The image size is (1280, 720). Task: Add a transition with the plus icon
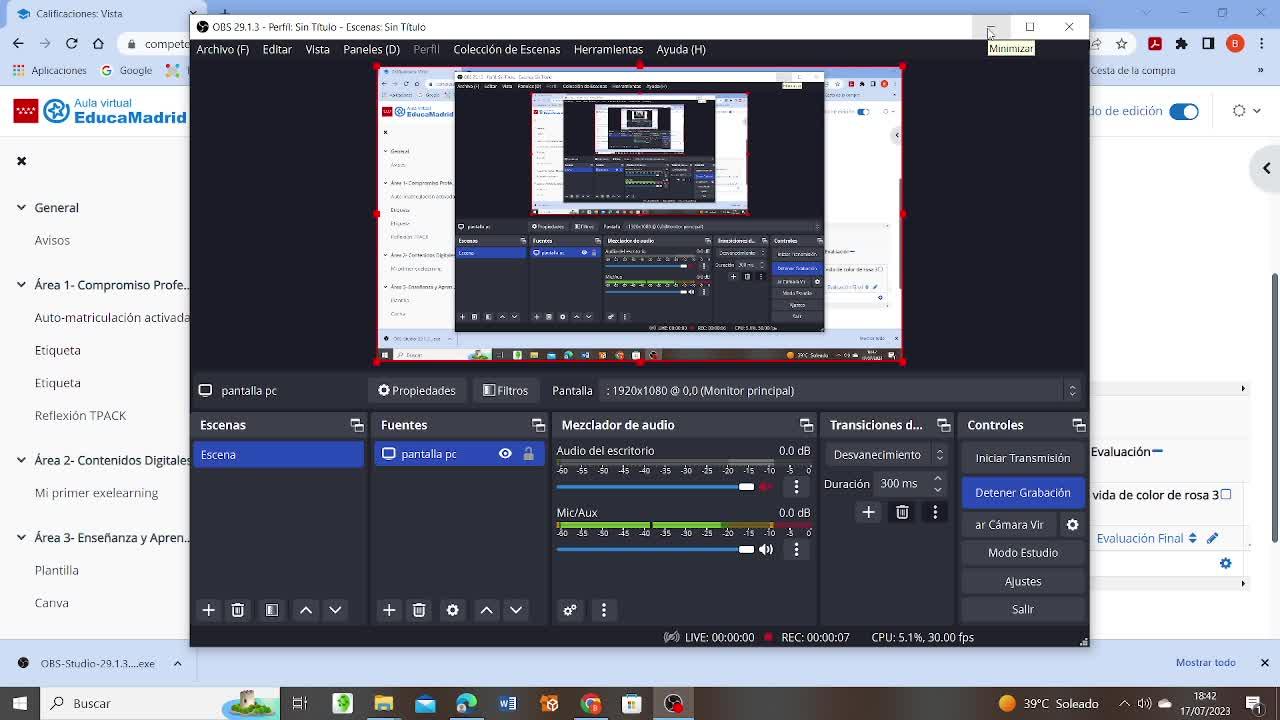tap(868, 513)
